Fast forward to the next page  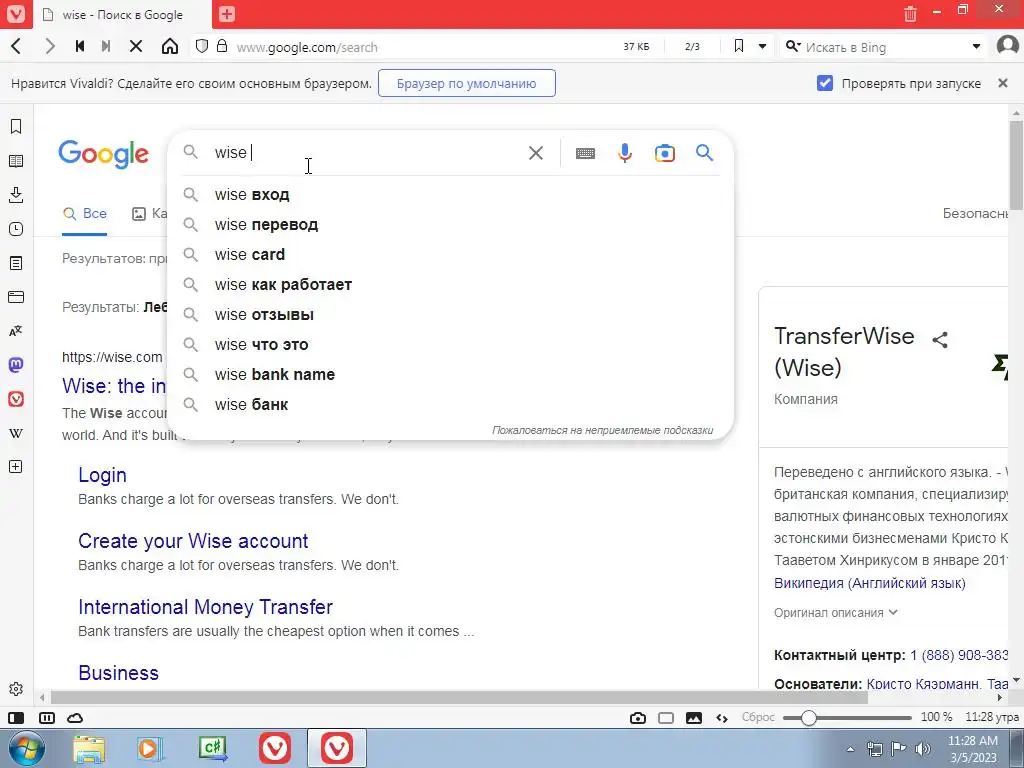click(x=106, y=46)
